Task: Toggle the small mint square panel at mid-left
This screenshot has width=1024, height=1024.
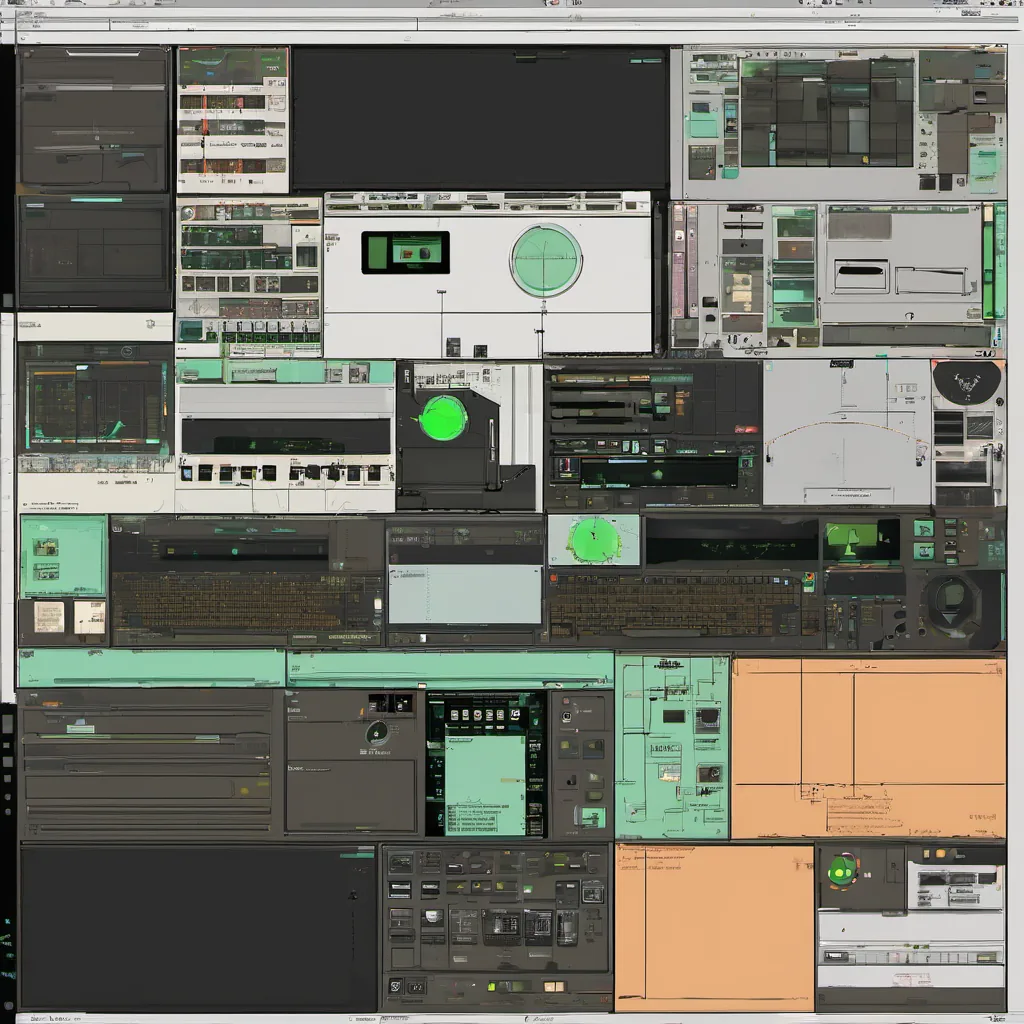Action: [x=63, y=556]
